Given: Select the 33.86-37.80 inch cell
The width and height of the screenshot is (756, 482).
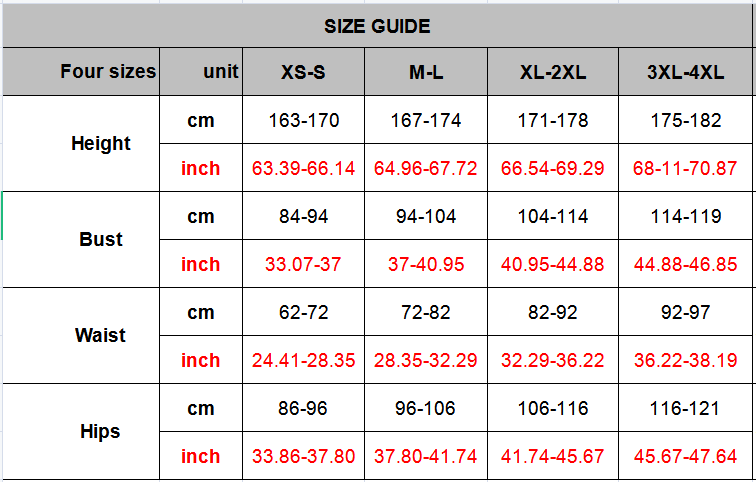Looking at the screenshot, I should pyautogui.click(x=304, y=457).
